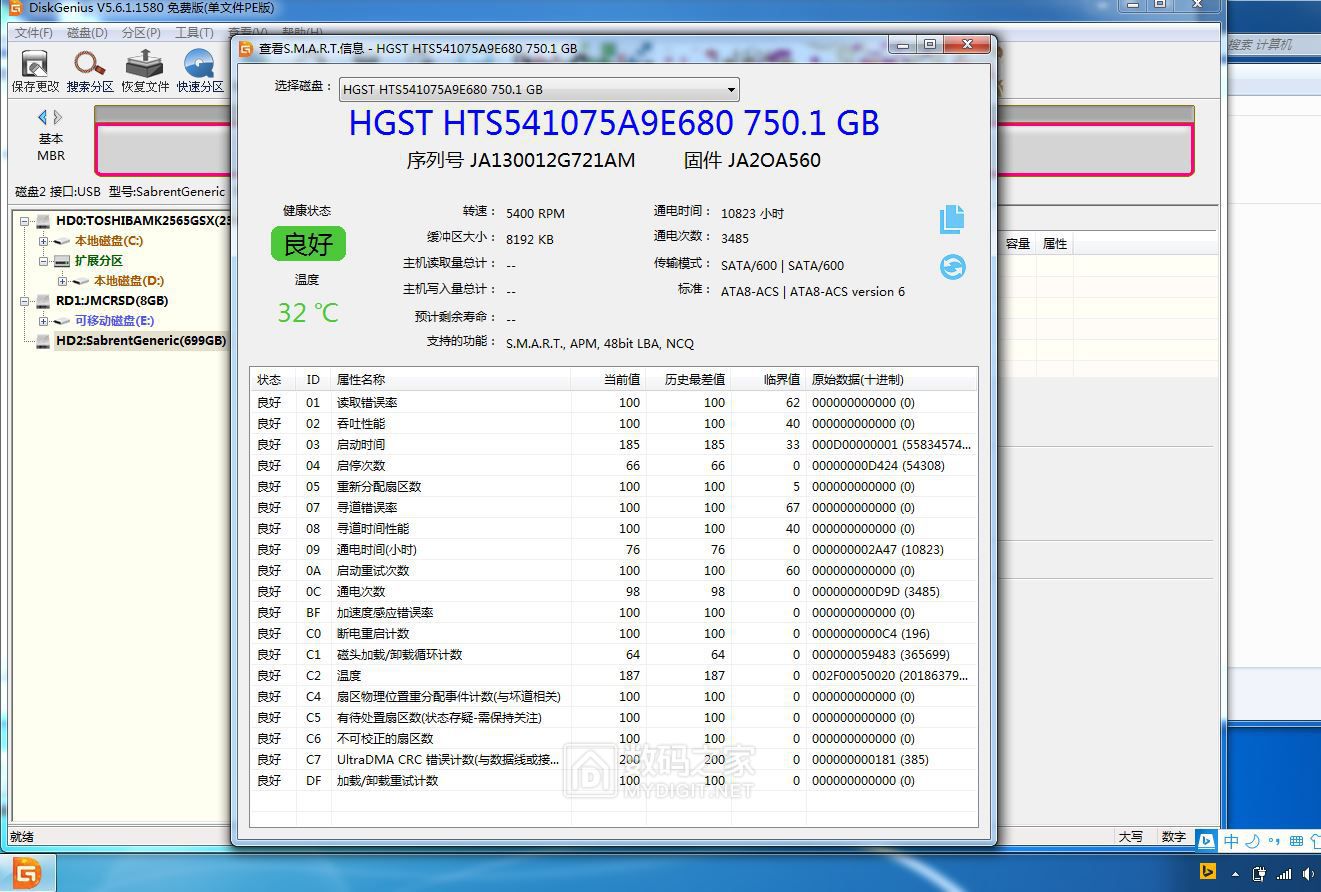Collapse the HD0:TOSHIBAMK2565GSX tree node
1321x892 pixels.
click(x=24, y=221)
